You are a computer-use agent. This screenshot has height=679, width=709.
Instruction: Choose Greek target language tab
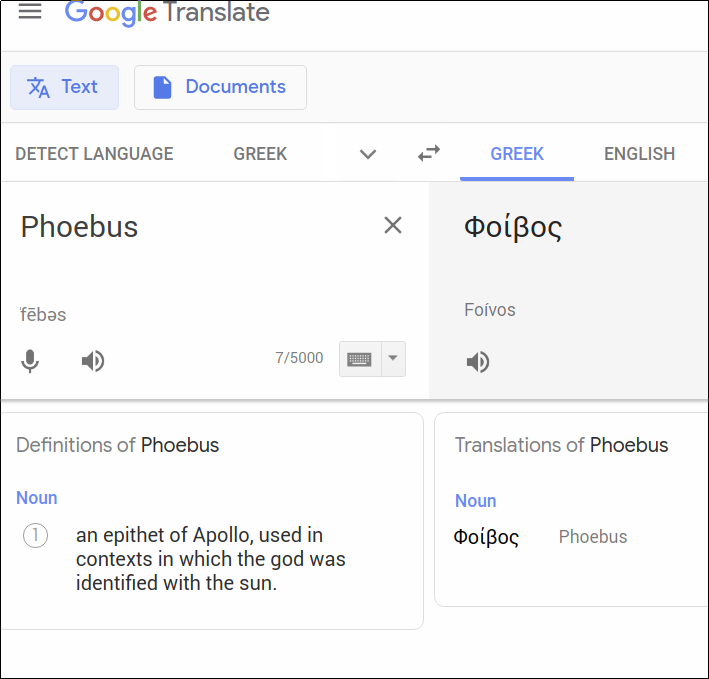point(517,154)
